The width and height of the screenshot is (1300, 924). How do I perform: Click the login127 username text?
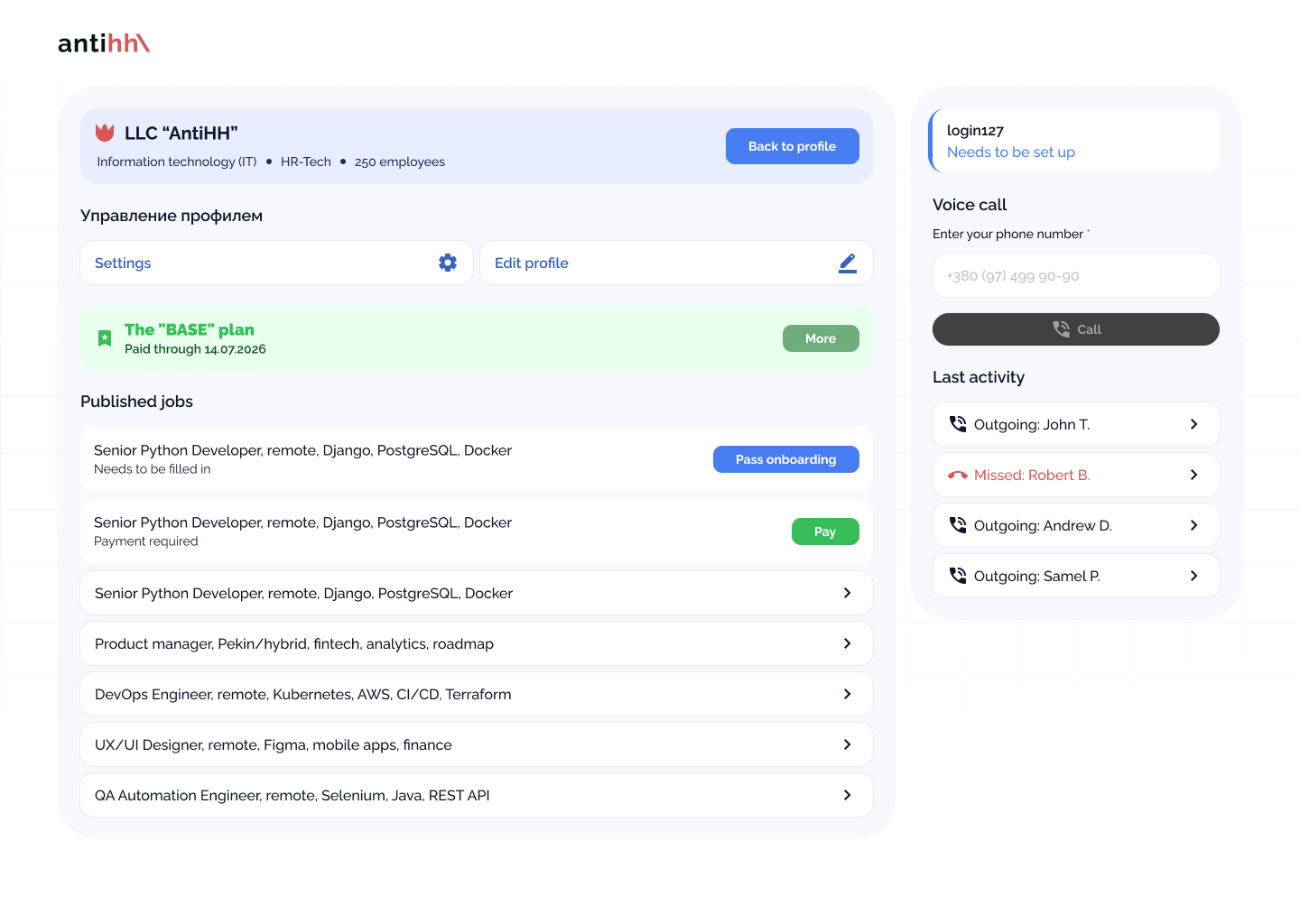[975, 131]
